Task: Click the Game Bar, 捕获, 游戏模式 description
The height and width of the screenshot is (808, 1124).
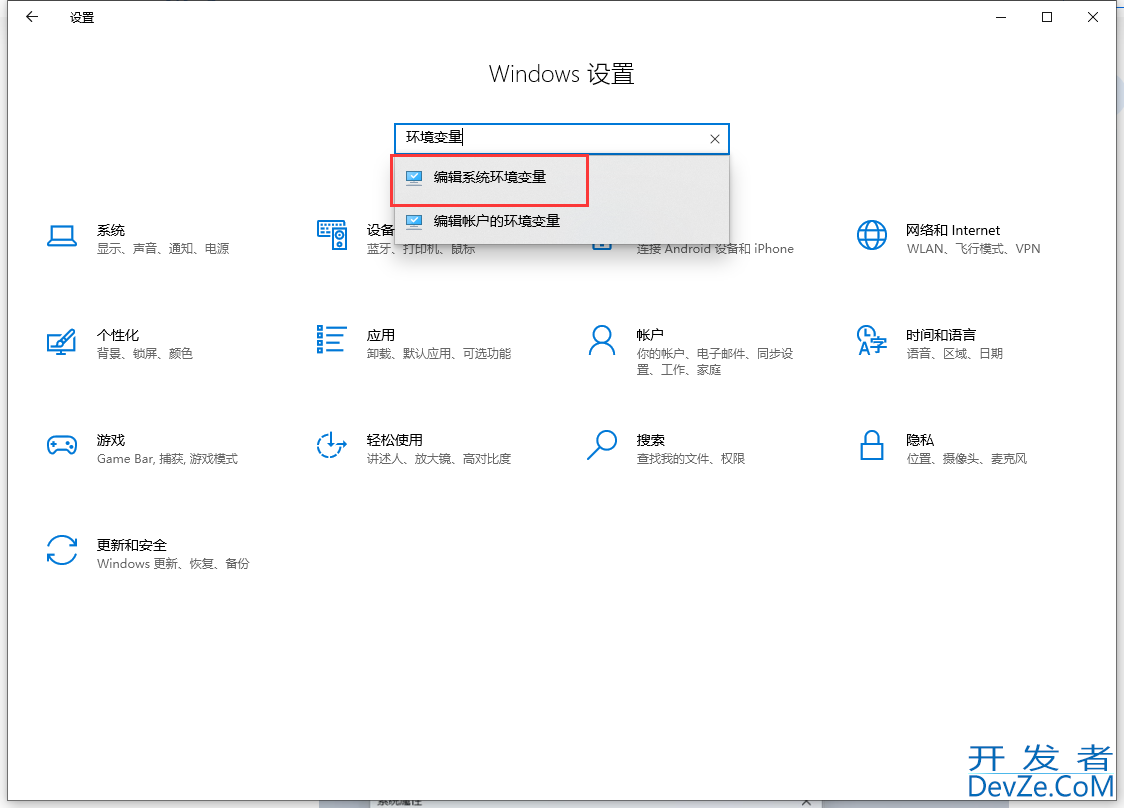Action: pos(168,459)
